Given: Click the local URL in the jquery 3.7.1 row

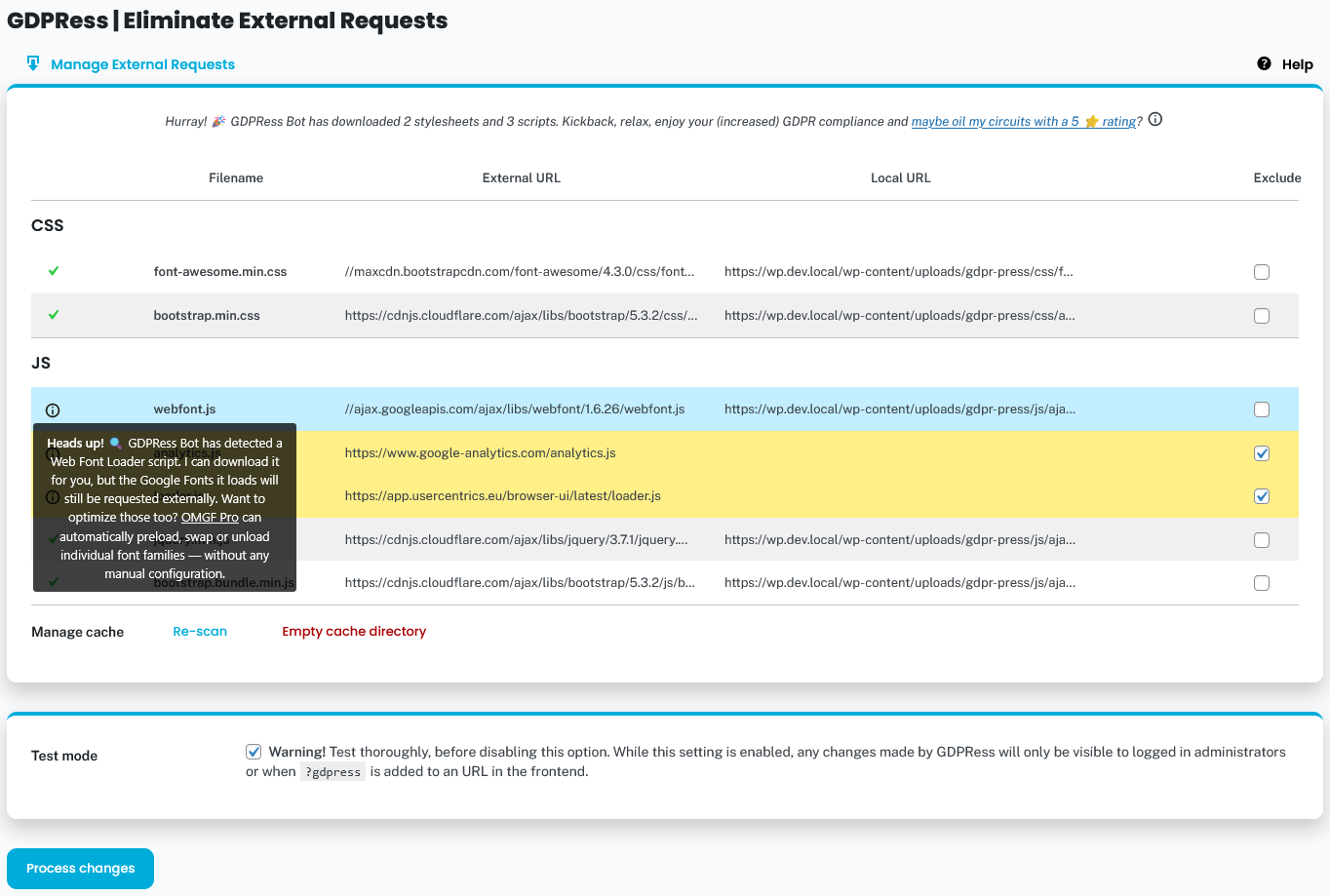Looking at the screenshot, I should tap(900, 540).
